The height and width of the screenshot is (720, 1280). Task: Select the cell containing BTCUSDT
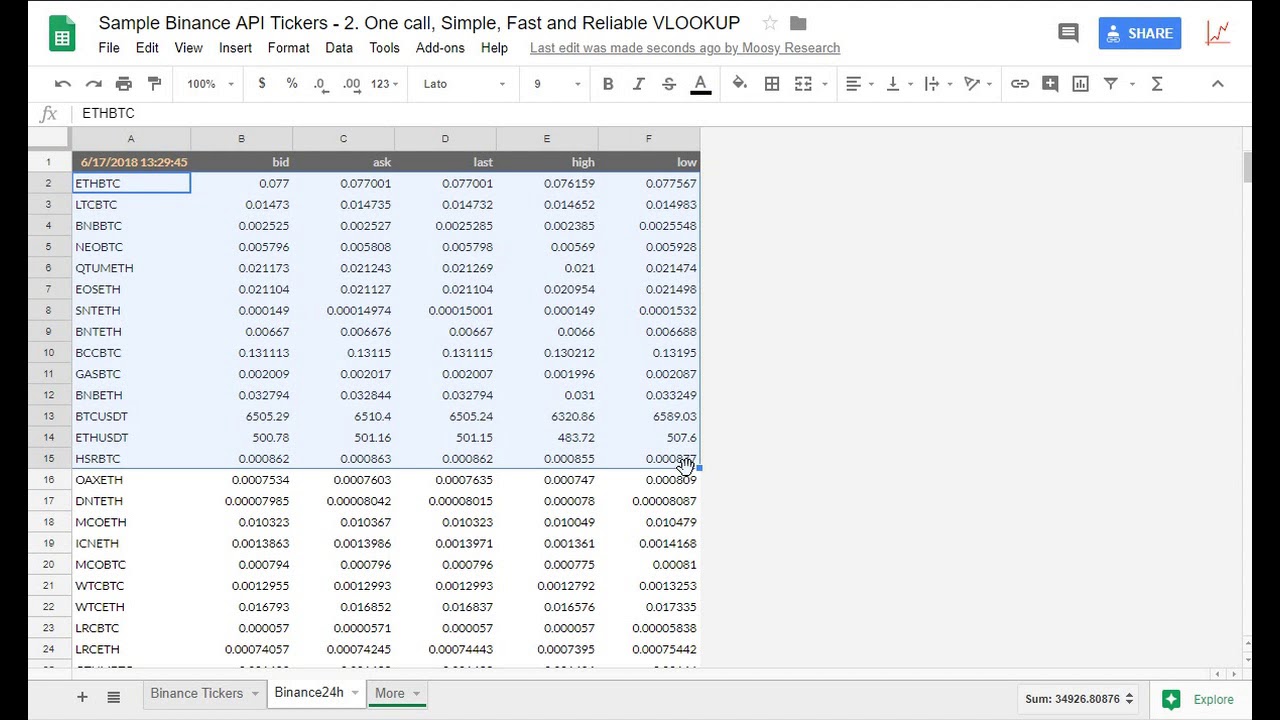[x=130, y=416]
